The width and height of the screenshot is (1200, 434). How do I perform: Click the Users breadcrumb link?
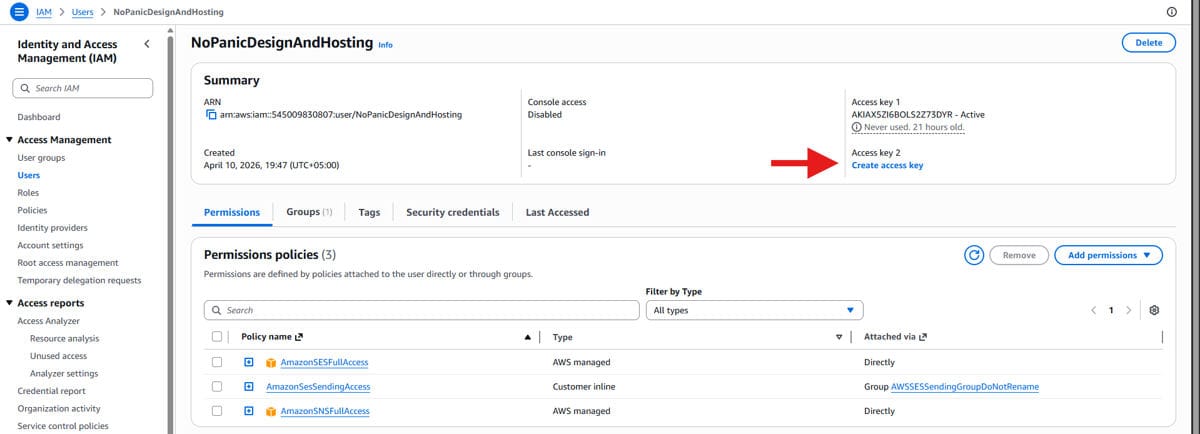[83, 11]
